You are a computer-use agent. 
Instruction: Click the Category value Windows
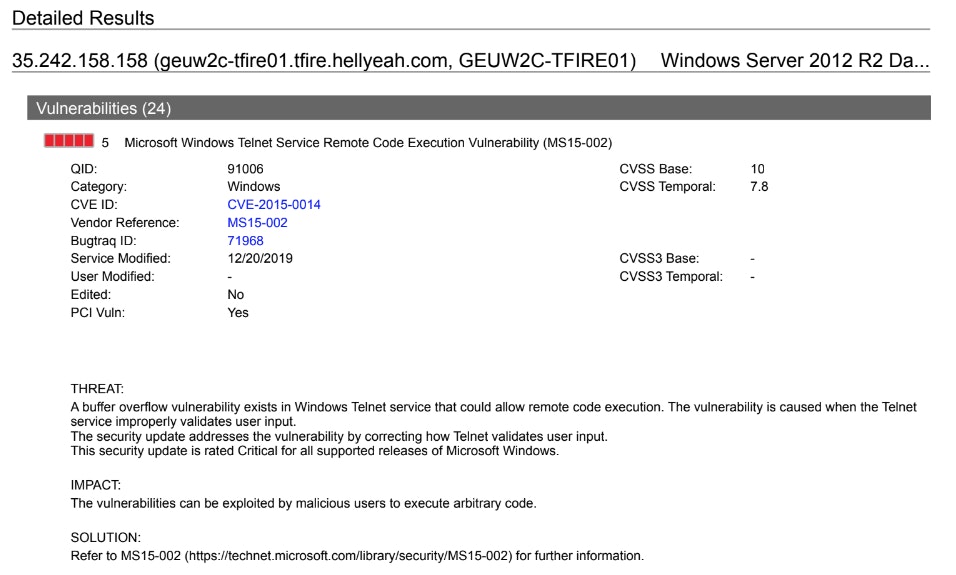[254, 187]
